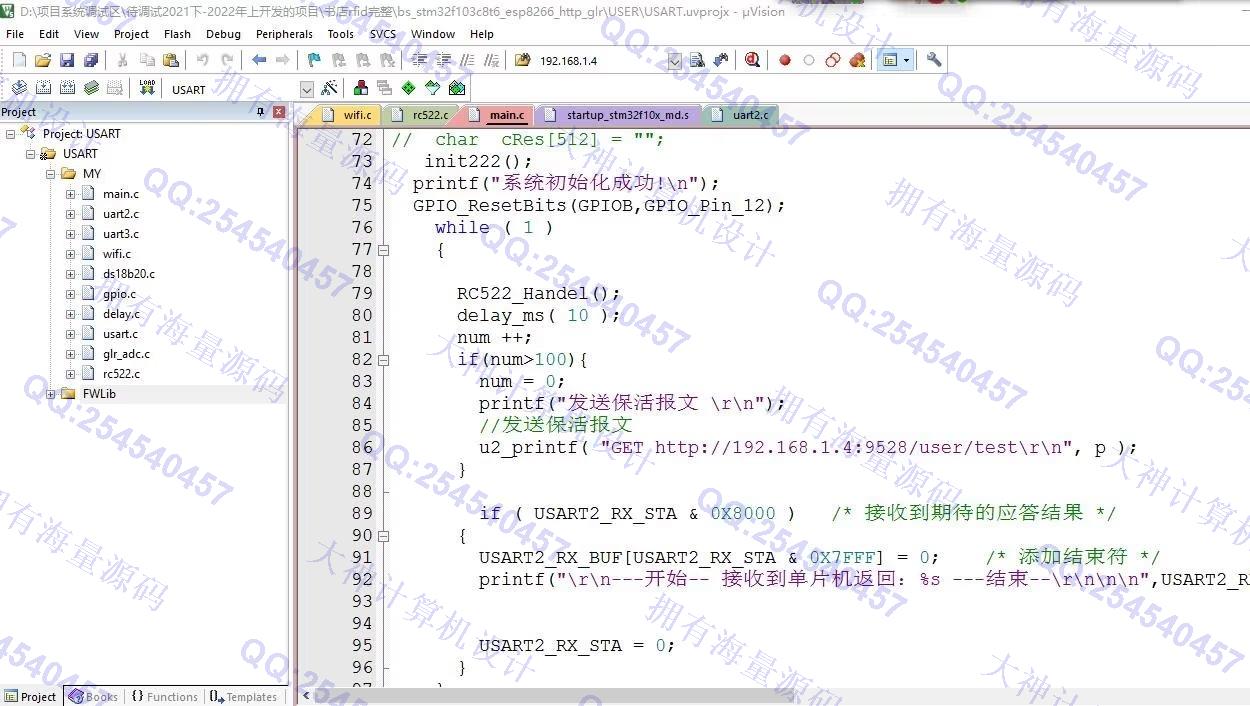Open the USART target selection dropdown
The image size is (1250, 706).
pyautogui.click(x=307, y=89)
